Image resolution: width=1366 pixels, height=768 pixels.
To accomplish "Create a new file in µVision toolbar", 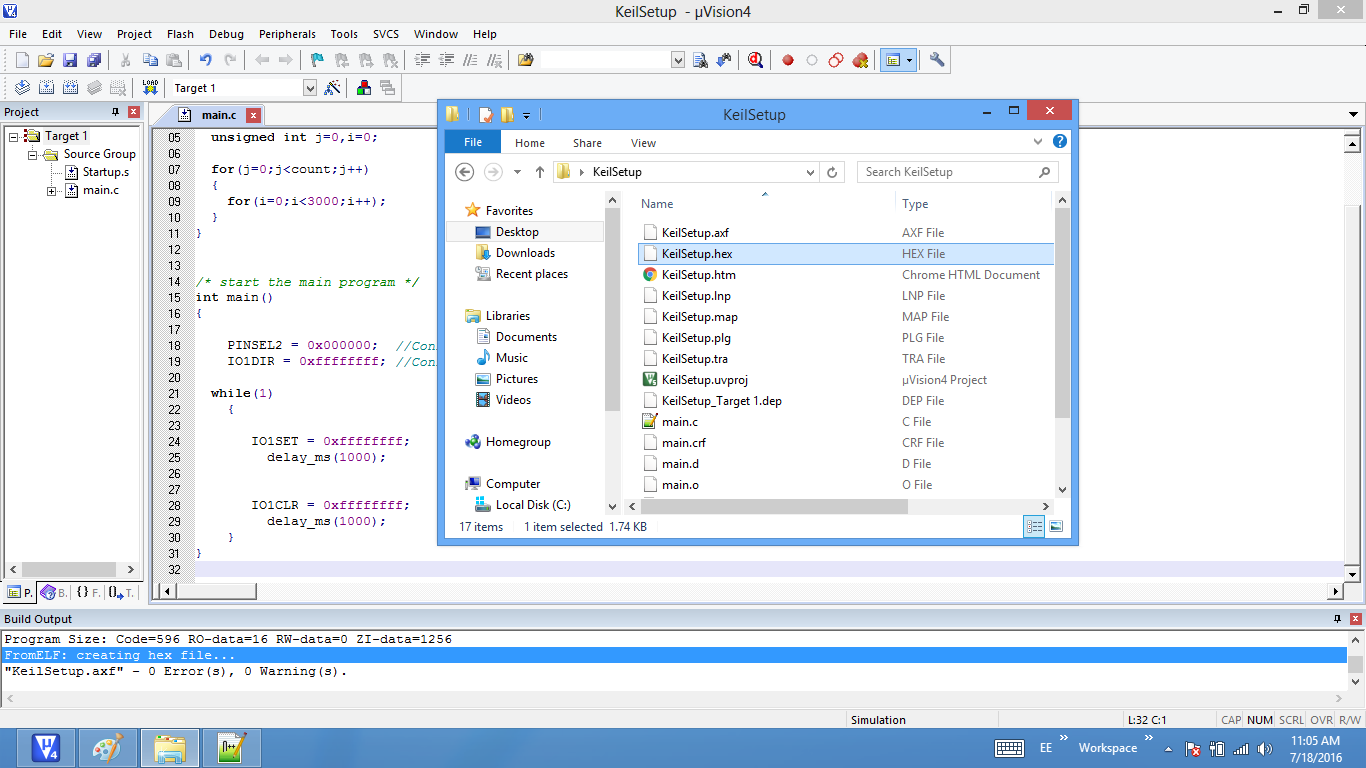I will pyautogui.click(x=22, y=60).
